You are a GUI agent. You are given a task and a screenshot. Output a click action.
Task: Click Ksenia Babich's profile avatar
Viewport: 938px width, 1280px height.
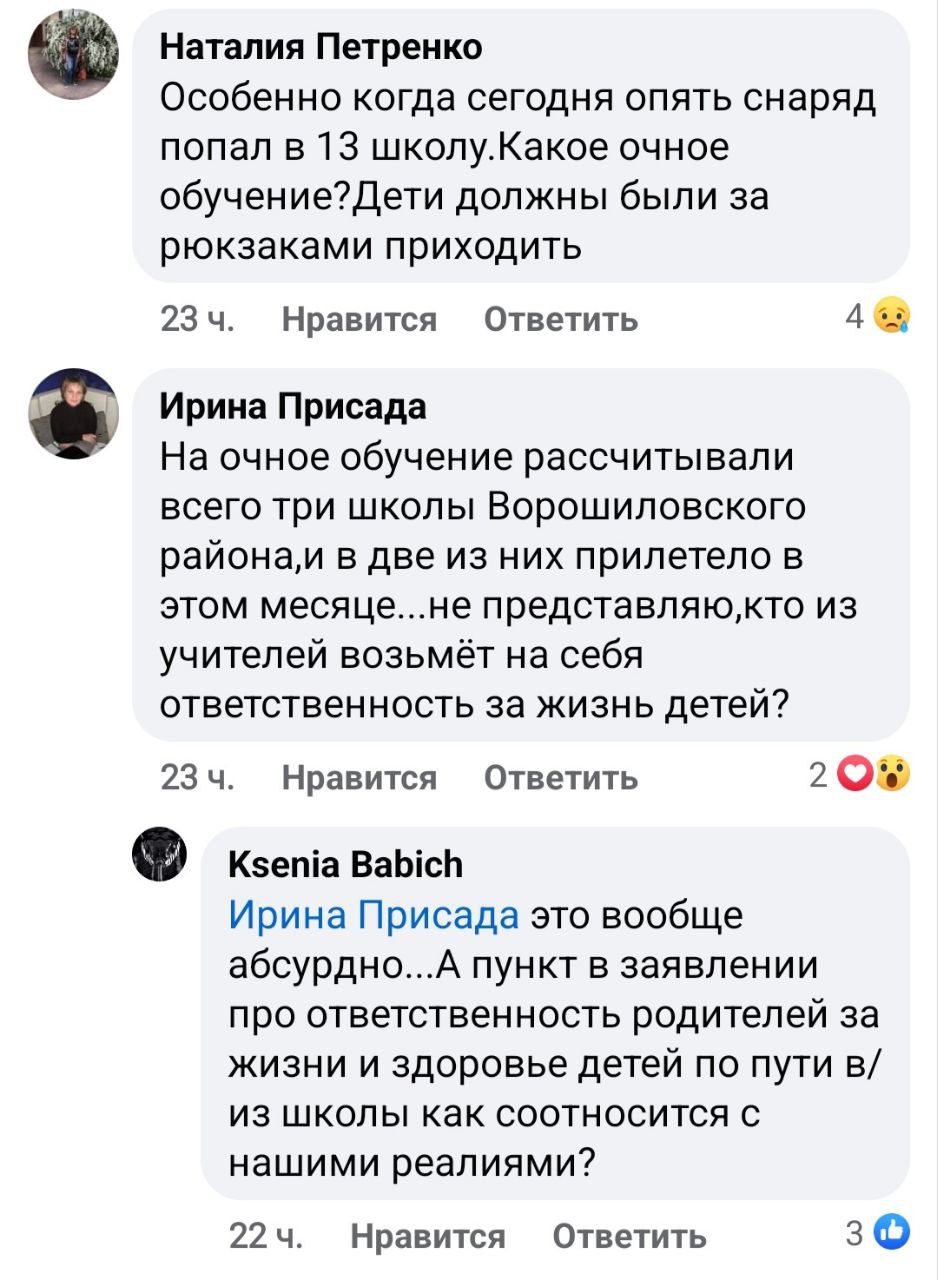tap(160, 857)
